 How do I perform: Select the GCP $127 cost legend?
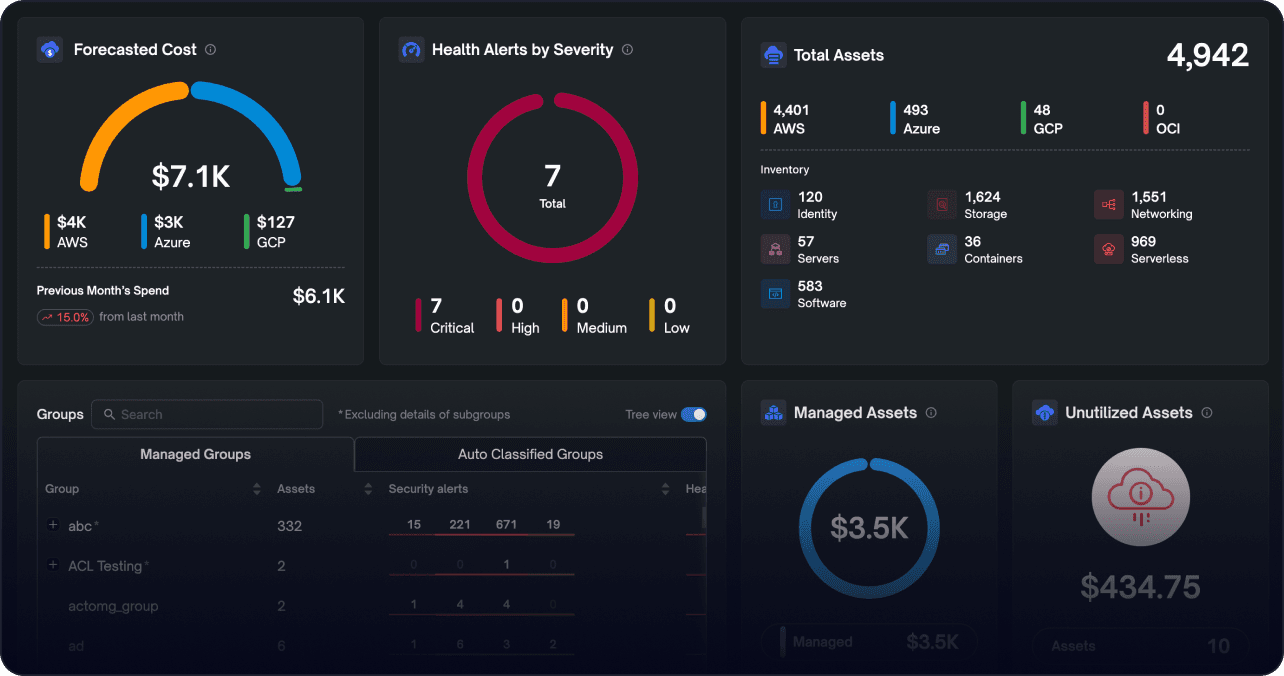[269, 231]
